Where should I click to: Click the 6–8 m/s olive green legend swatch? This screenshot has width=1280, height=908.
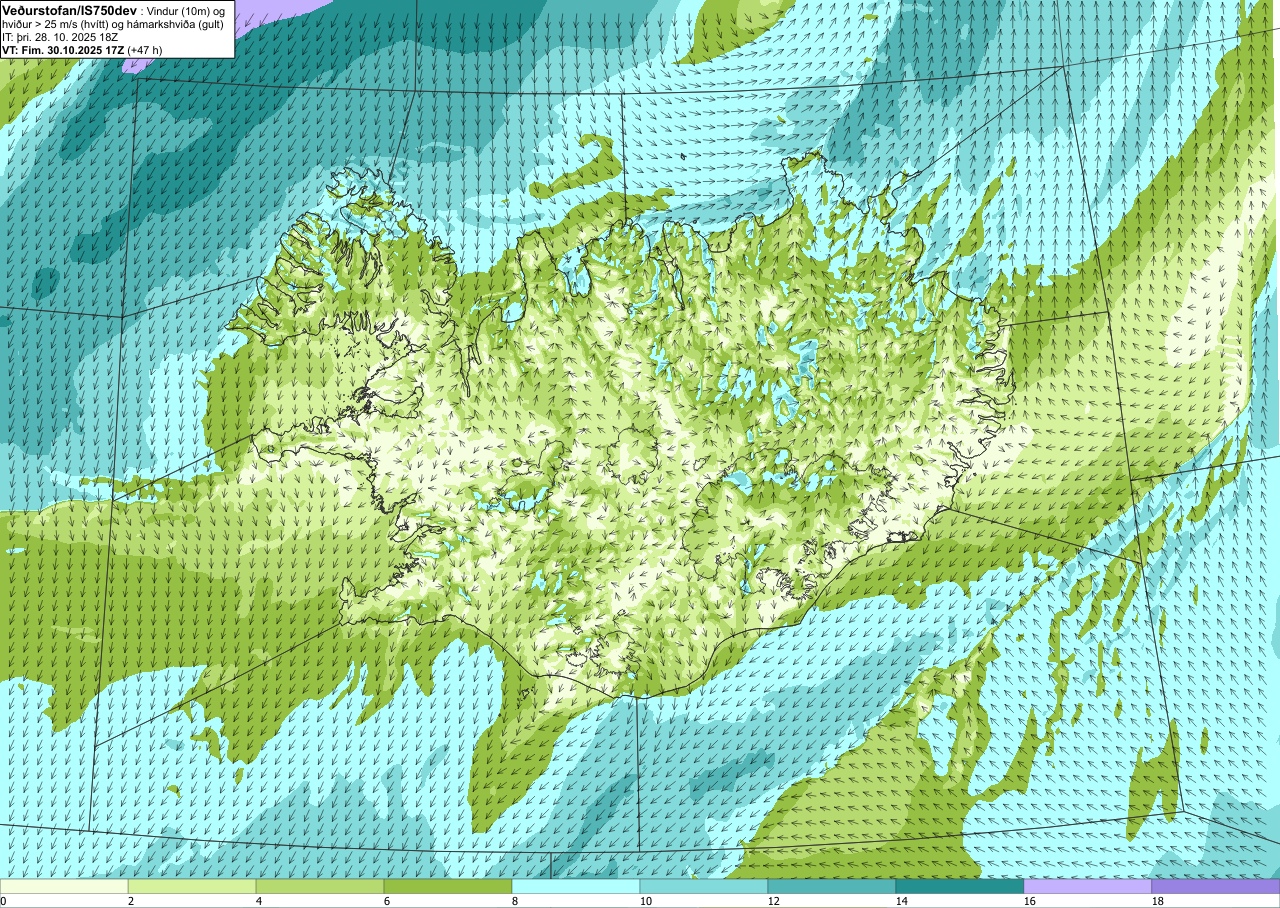(x=448, y=886)
